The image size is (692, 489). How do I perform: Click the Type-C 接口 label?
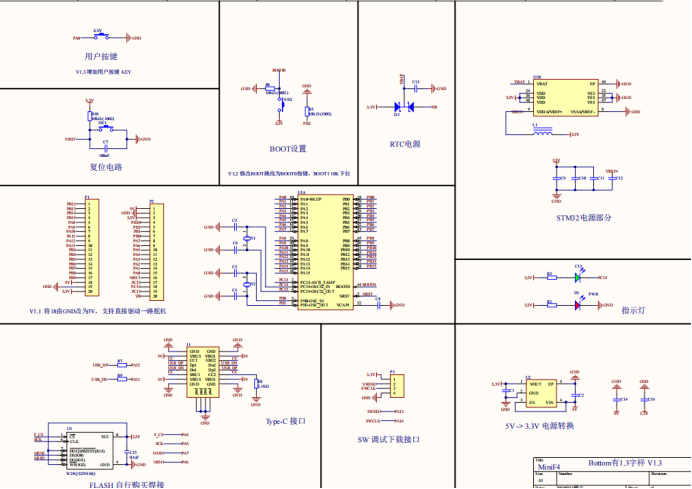pos(286,421)
